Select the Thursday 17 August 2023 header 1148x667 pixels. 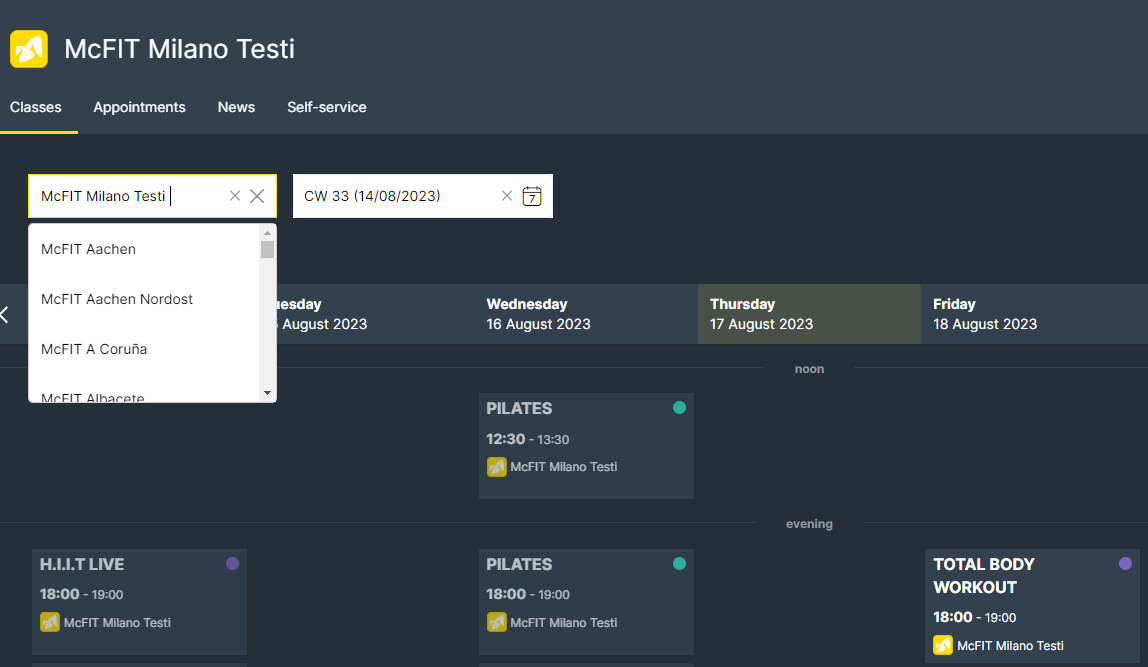pyautogui.click(x=809, y=314)
